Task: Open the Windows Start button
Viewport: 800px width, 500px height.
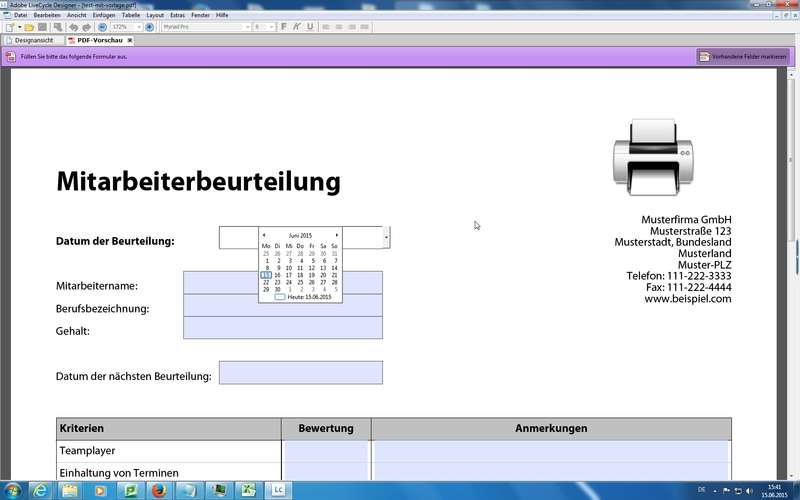Action: tap(11, 491)
